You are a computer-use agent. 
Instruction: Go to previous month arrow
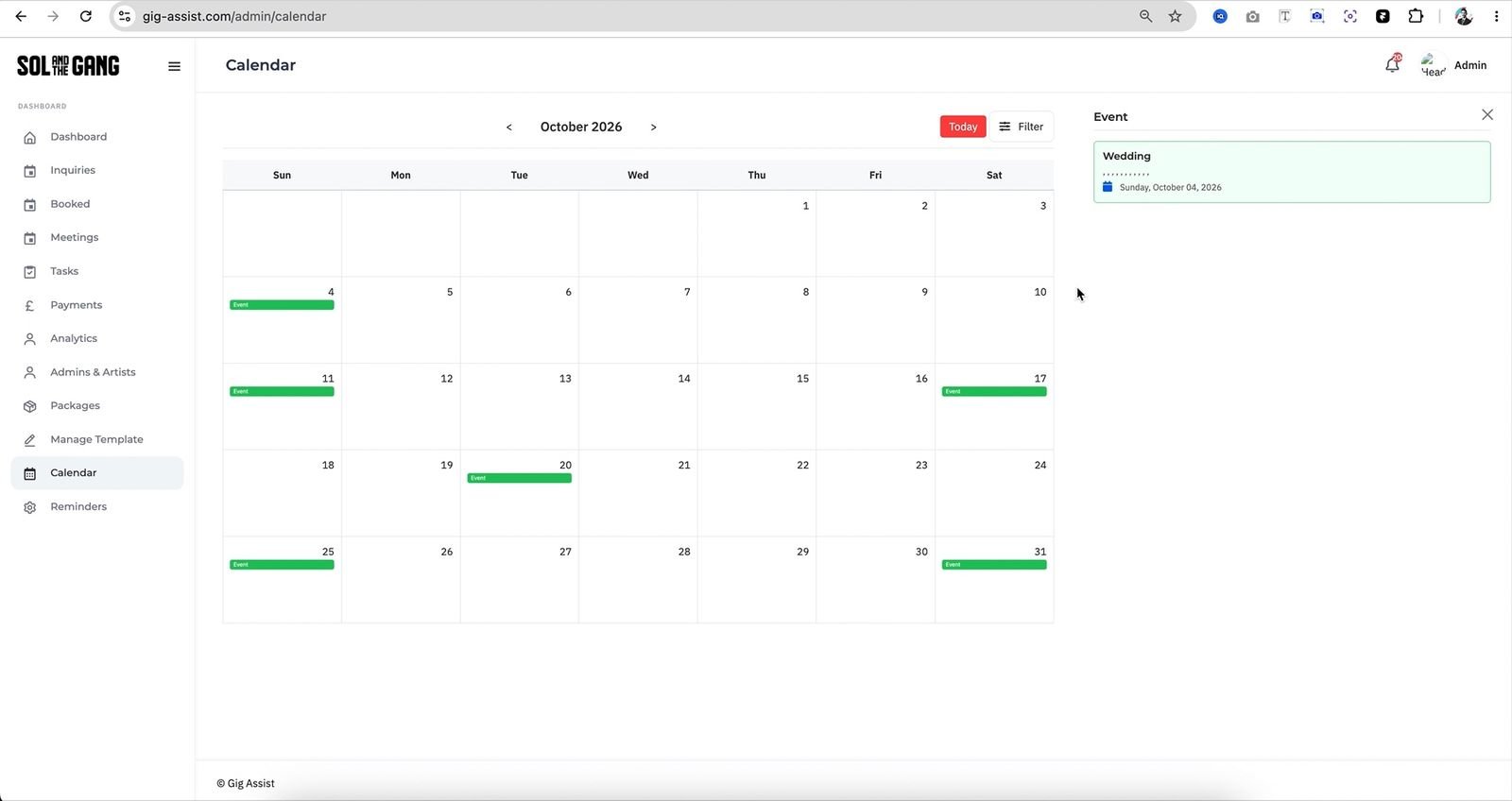[509, 127]
